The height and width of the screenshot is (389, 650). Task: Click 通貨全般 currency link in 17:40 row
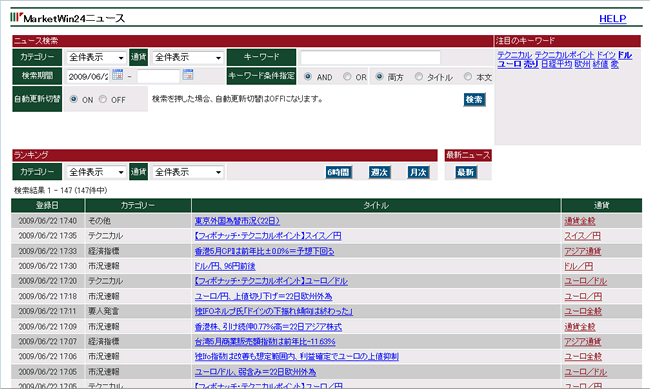point(580,221)
